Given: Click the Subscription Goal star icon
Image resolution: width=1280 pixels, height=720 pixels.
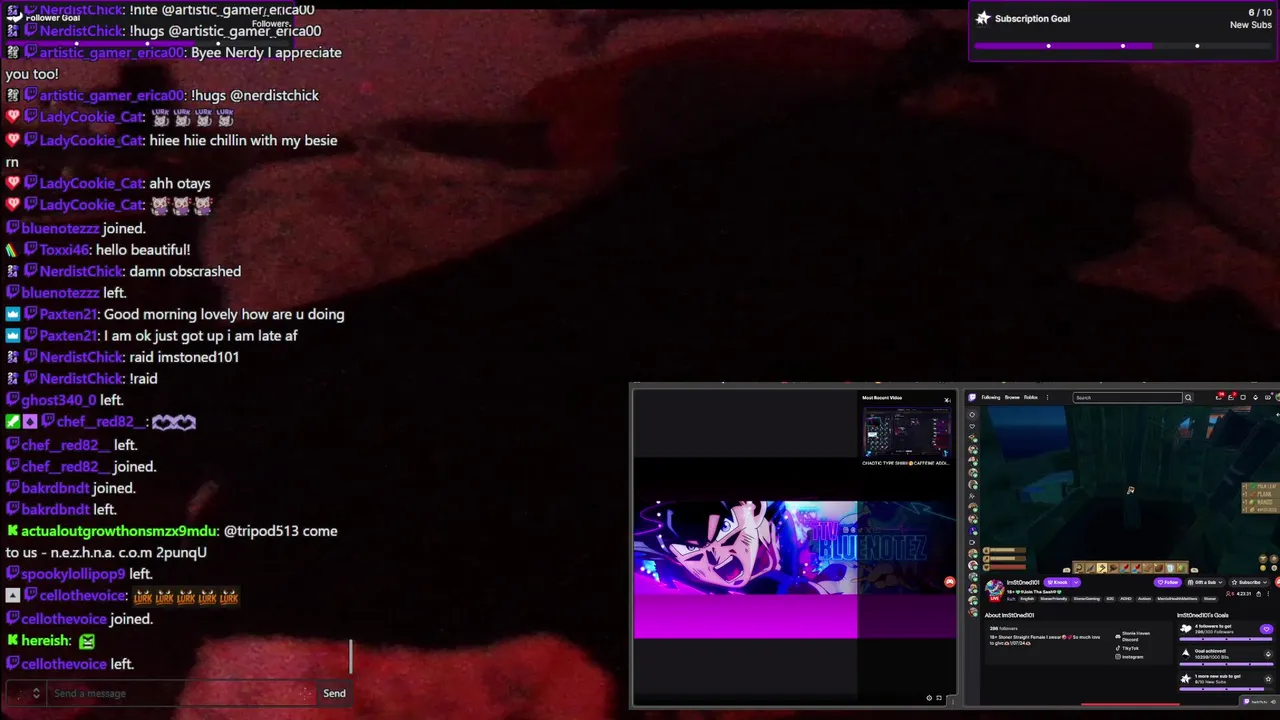Looking at the screenshot, I should point(983,18).
